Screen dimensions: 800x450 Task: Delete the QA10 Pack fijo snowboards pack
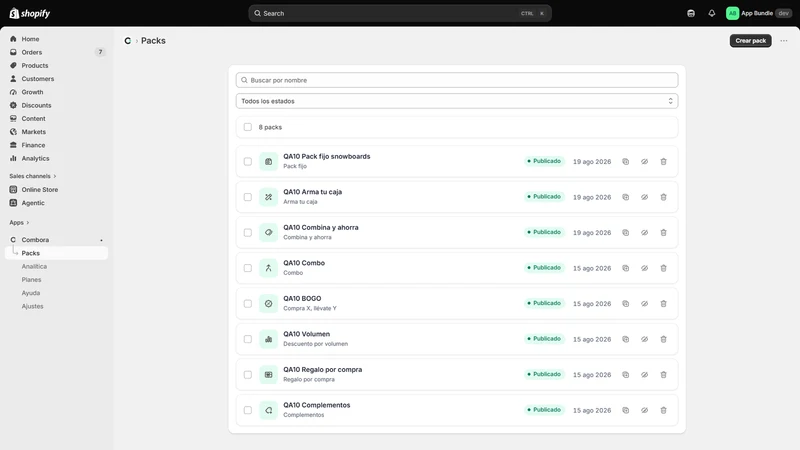point(663,162)
